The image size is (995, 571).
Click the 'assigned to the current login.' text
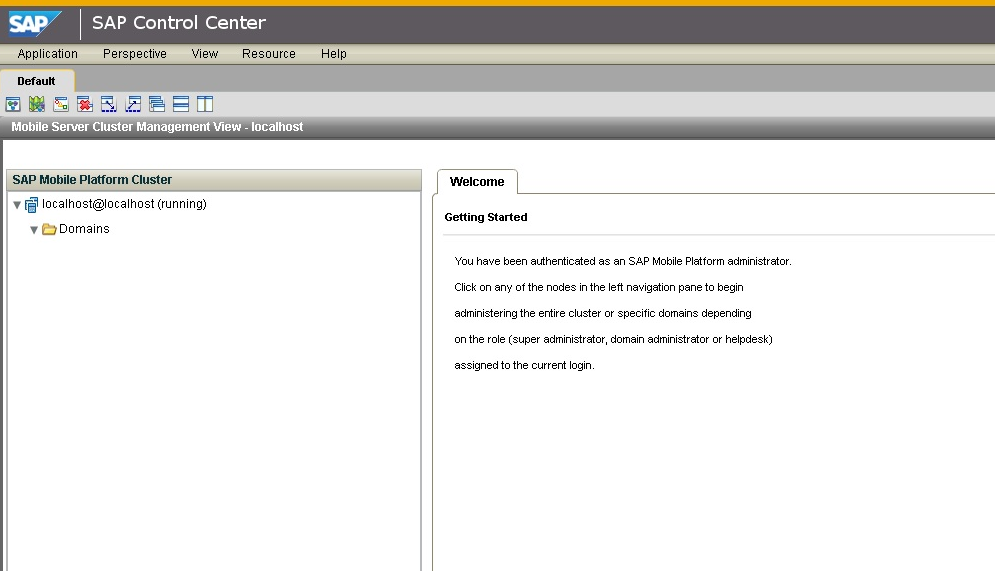(524, 365)
